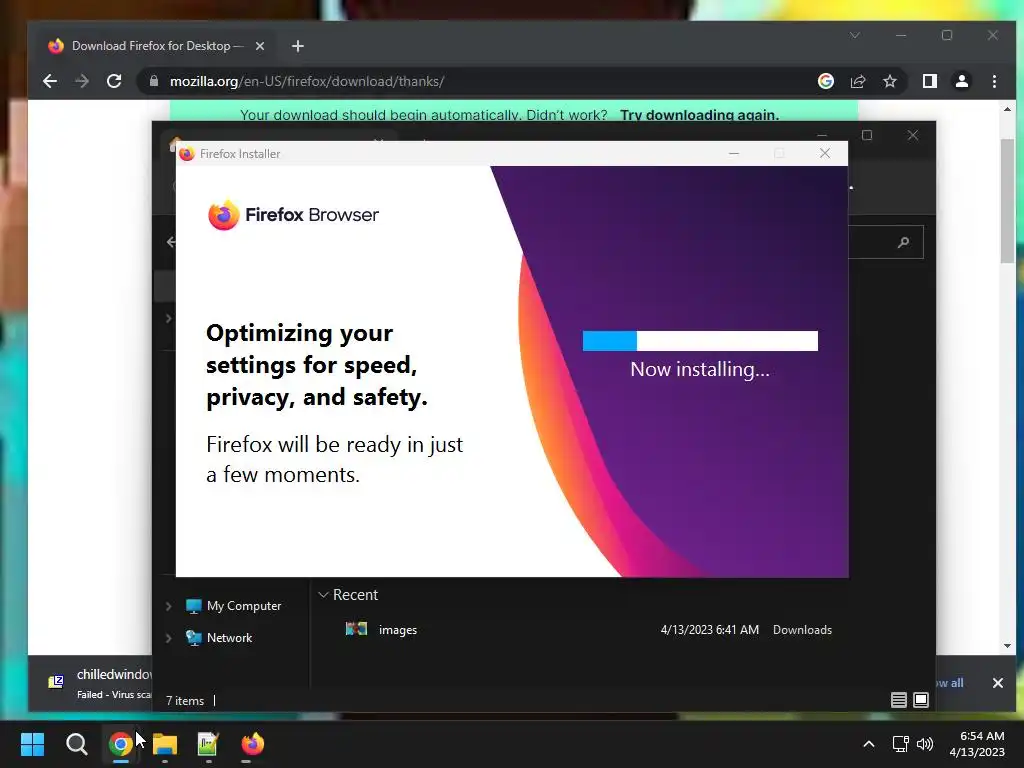
Task: Go back in Chrome browser
Action: coord(50,81)
